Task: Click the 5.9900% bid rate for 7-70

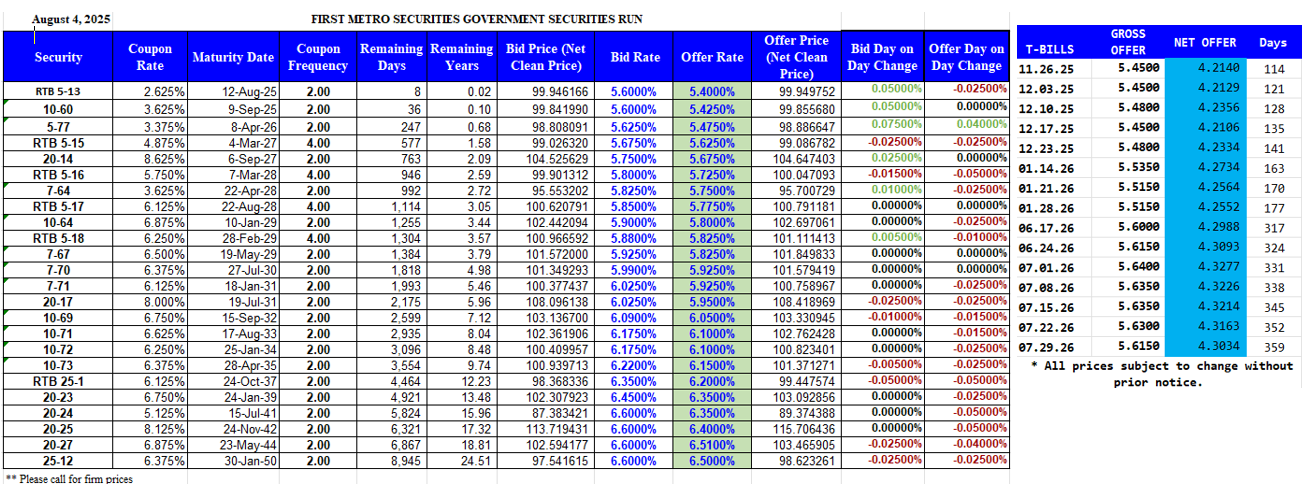Action: pos(633,269)
